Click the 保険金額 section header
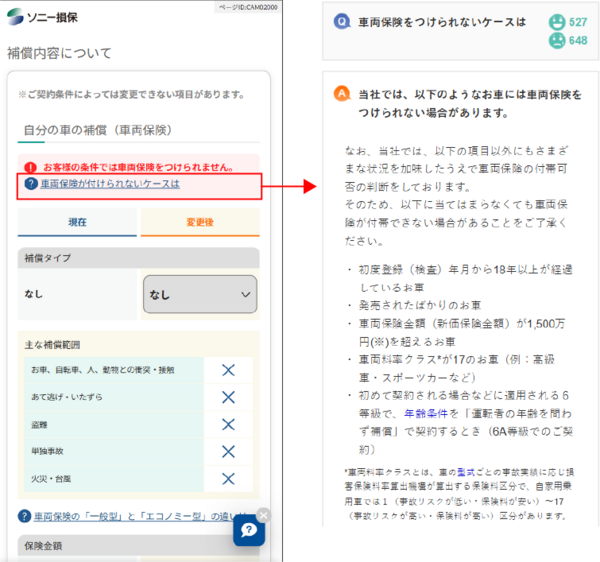 139,546
